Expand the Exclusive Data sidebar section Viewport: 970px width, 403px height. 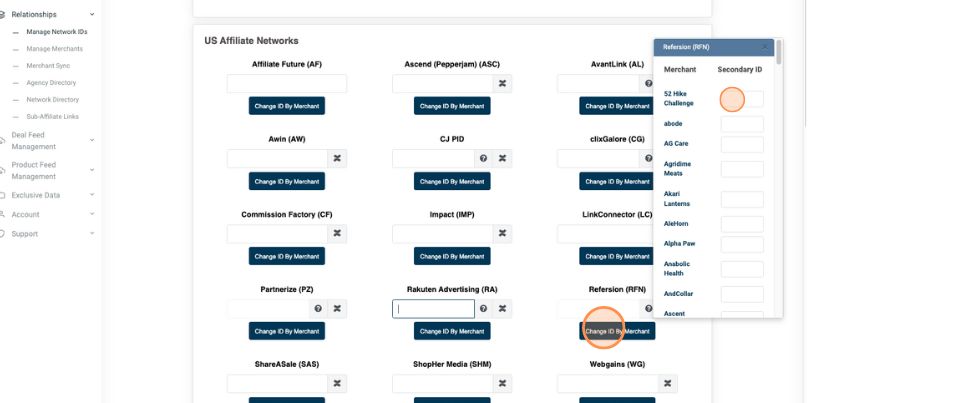pos(92,195)
